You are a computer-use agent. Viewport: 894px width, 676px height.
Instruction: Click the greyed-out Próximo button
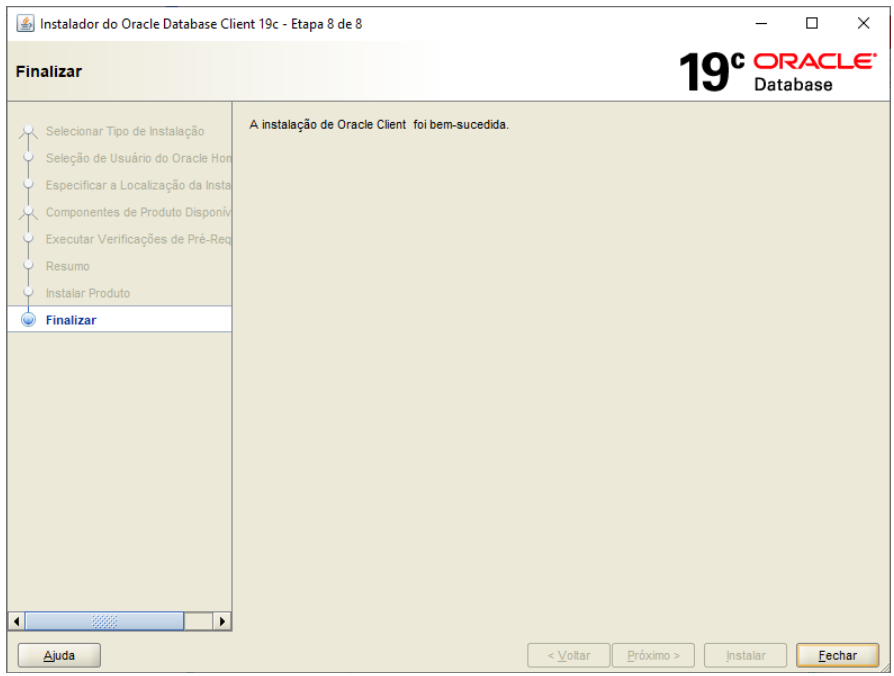(653, 655)
